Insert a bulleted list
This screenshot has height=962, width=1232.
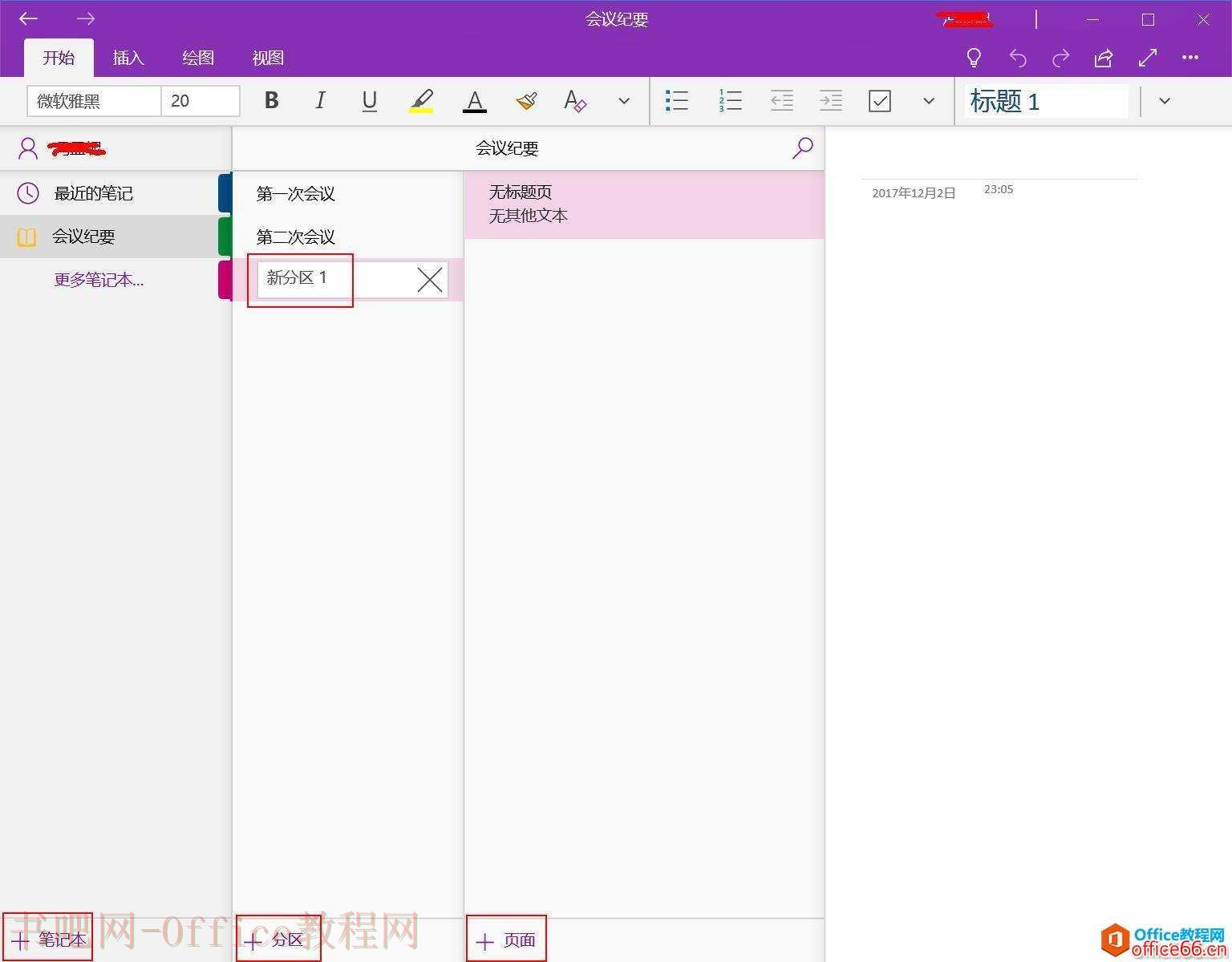[677, 100]
